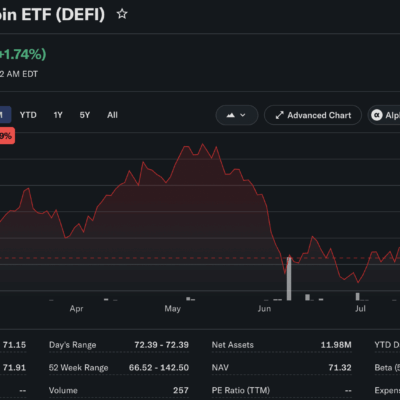
Task: Click the Day's Range label
Action: tap(72, 345)
